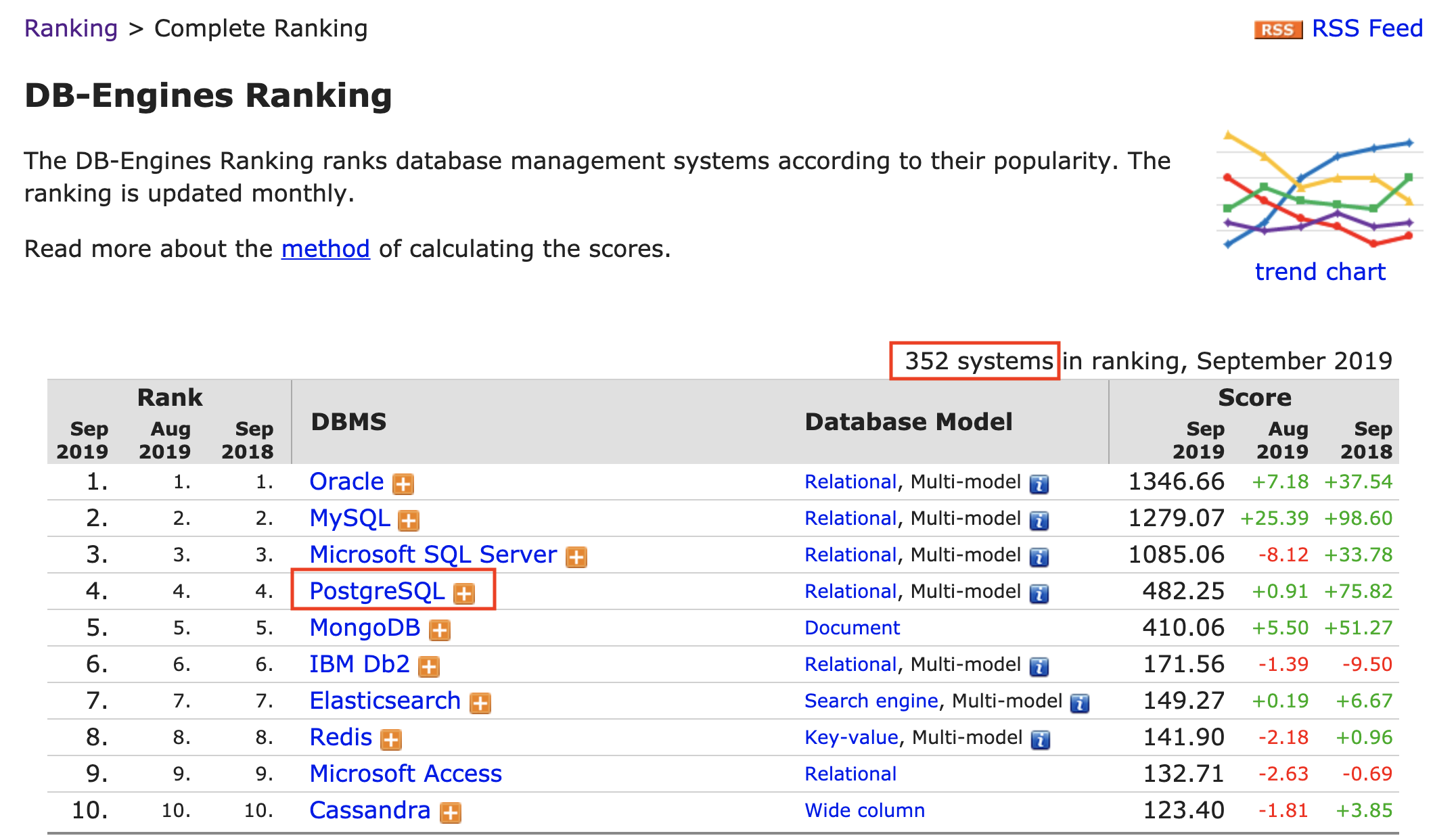Open the MongoDB link
Image resolution: width=1433 pixels, height=840 pixels.
(365, 628)
